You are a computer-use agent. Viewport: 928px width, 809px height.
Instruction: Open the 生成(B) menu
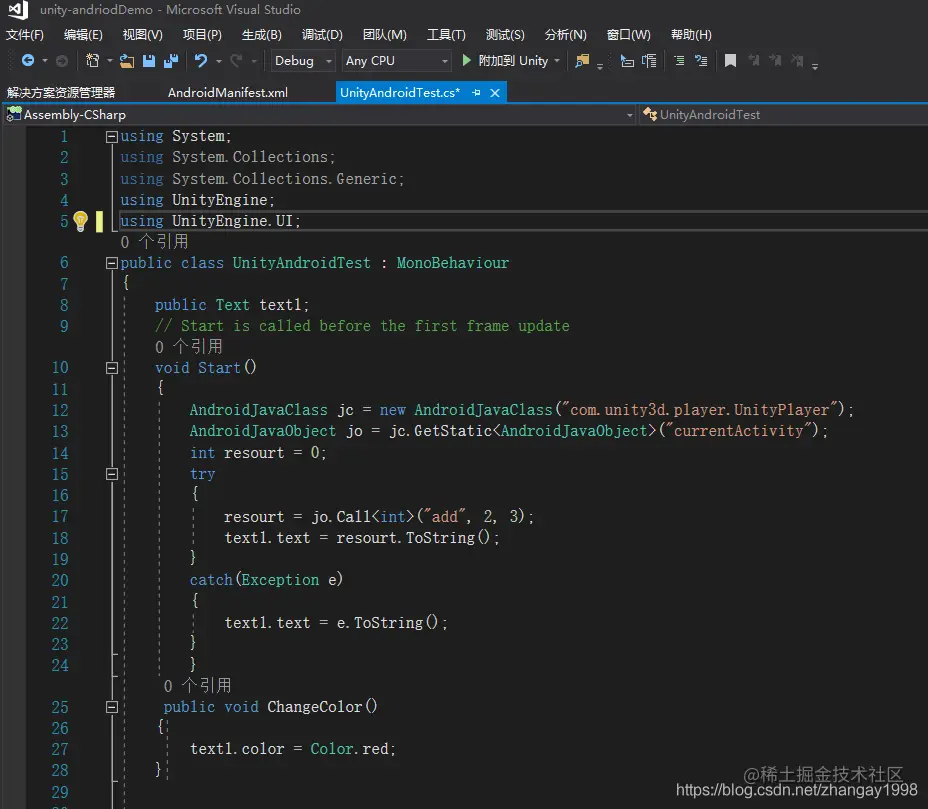262,35
